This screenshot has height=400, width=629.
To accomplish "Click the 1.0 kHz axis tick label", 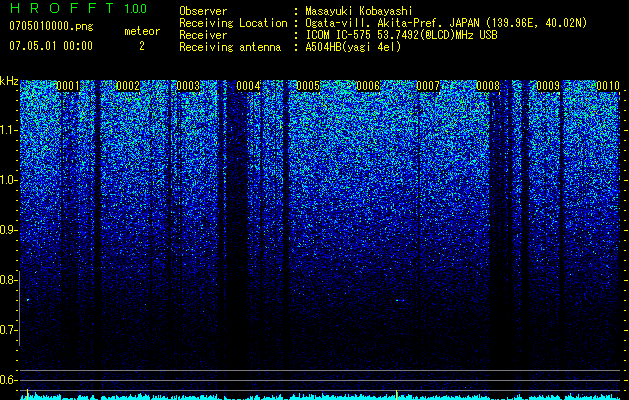I will click(7, 180).
